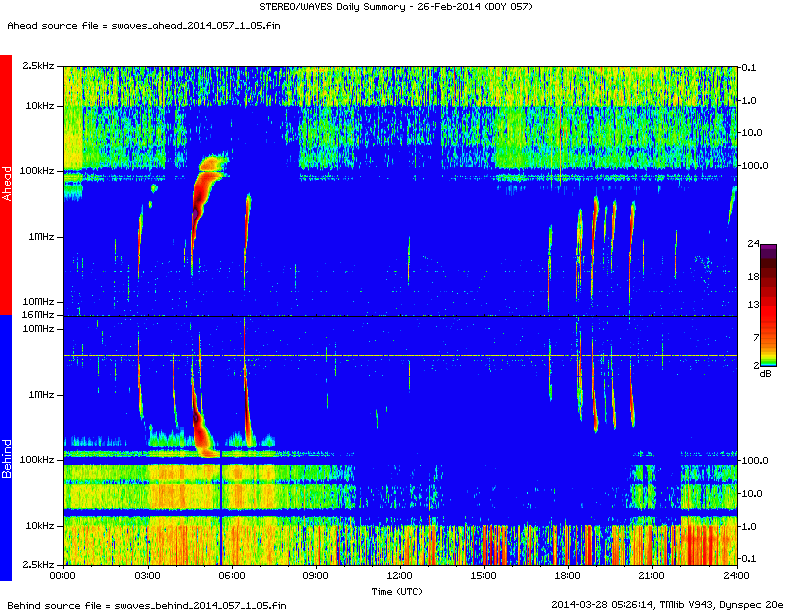Click the Ahead panel right-axis 10.0 label
792x612 pixels.
752,133
